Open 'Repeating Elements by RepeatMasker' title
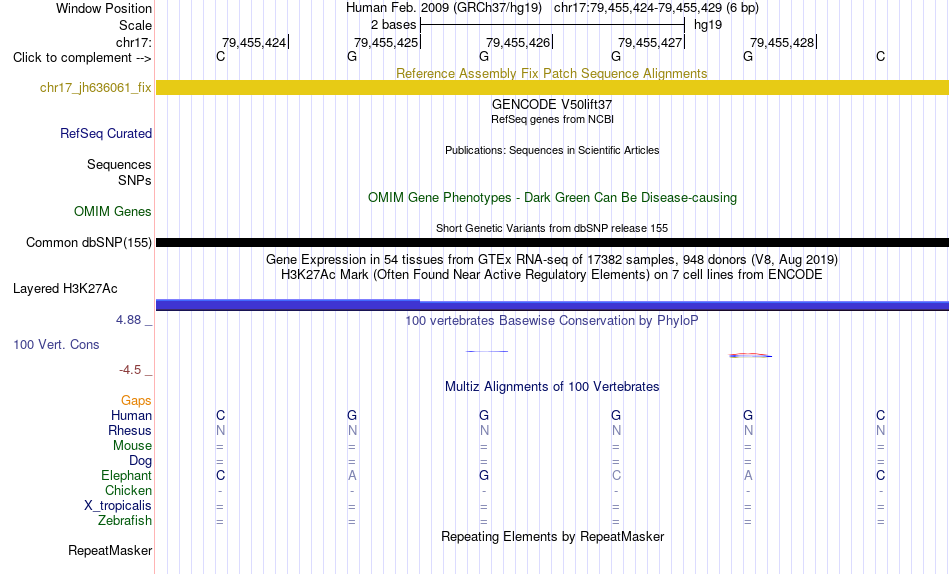Image resolution: width=950 pixels, height=574 pixels. click(x=552, y=537)
